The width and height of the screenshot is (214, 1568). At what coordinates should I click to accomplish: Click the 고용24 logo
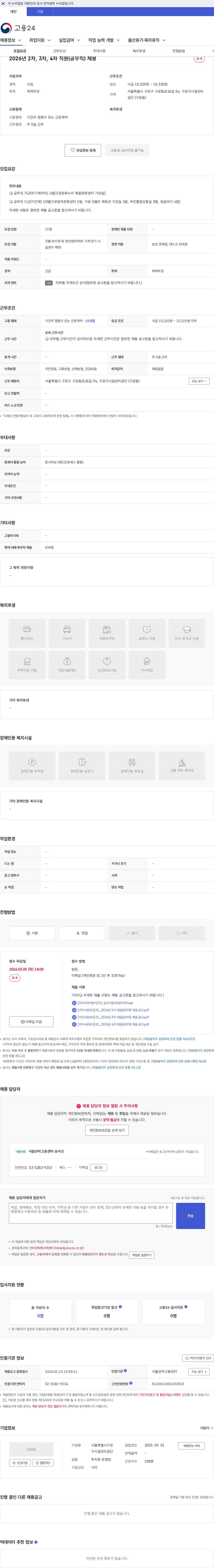click(18, 28)
